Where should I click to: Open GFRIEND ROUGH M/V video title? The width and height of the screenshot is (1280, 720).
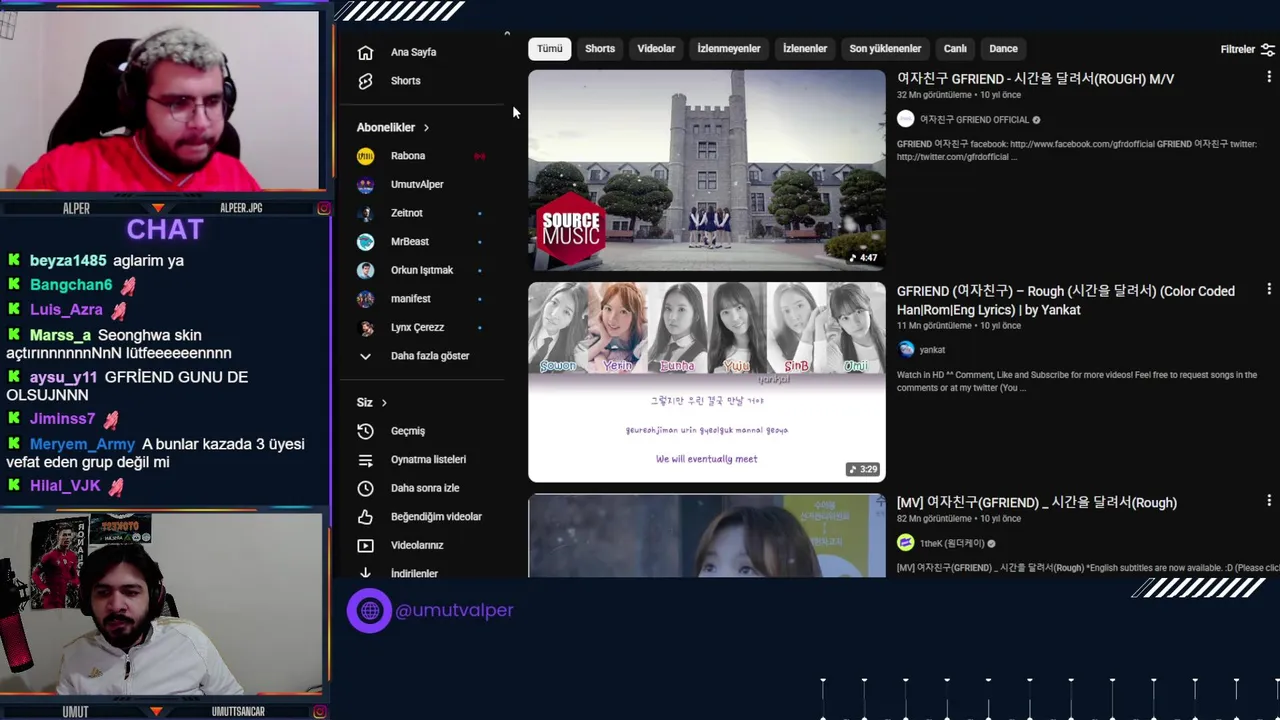point(1035,79)
